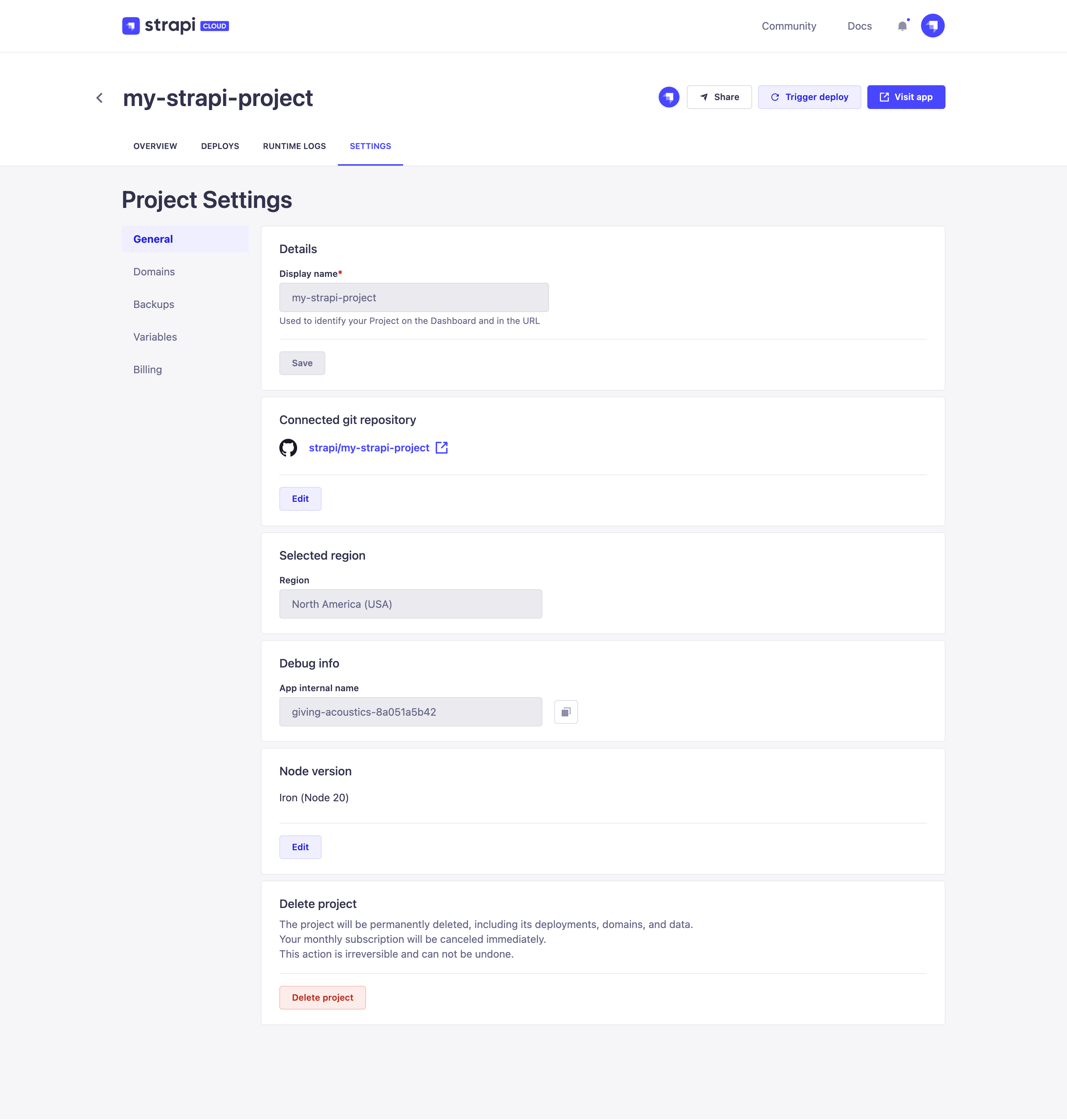This screenshot has height=1120, width=1067.
Task: Select the Backups settings section
Action: (155, 304)
